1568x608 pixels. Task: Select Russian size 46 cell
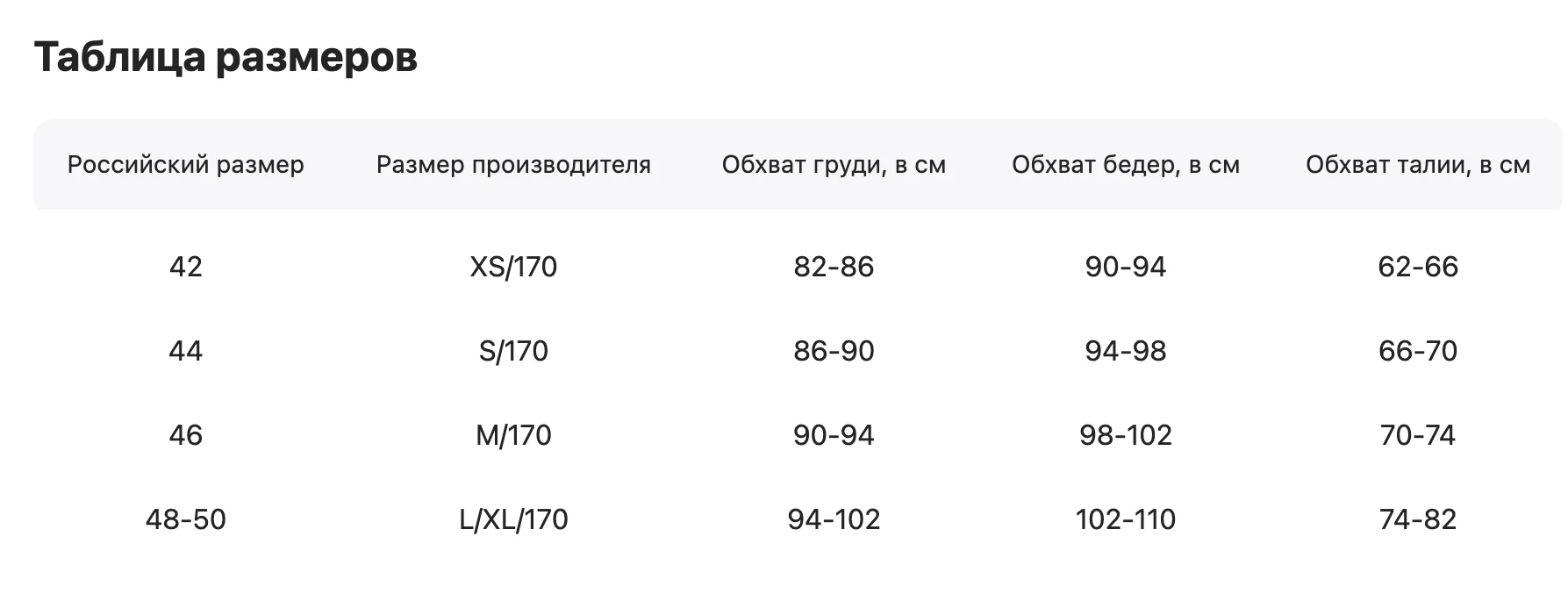pyautogui.click(x=186, y=435)
